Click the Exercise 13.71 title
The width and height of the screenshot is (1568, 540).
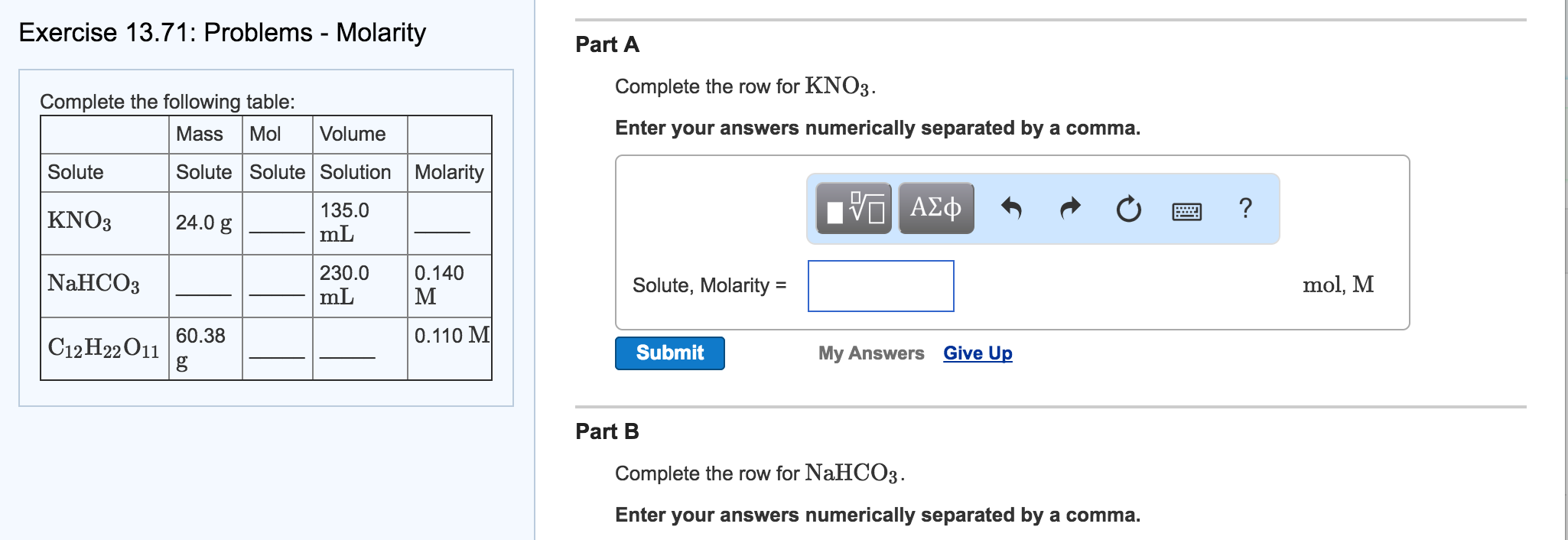[x=222, y=33]
